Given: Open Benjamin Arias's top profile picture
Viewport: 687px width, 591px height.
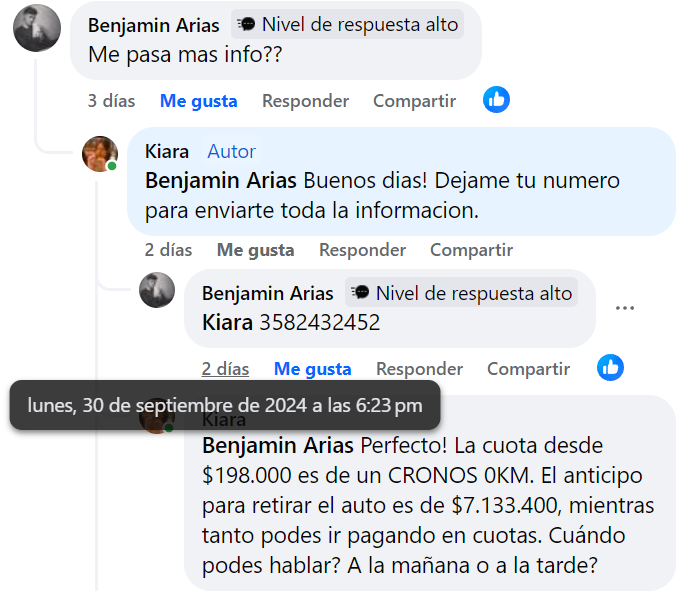Looking at the screenshot, I should pyautogui.click(x=37, y=27).
